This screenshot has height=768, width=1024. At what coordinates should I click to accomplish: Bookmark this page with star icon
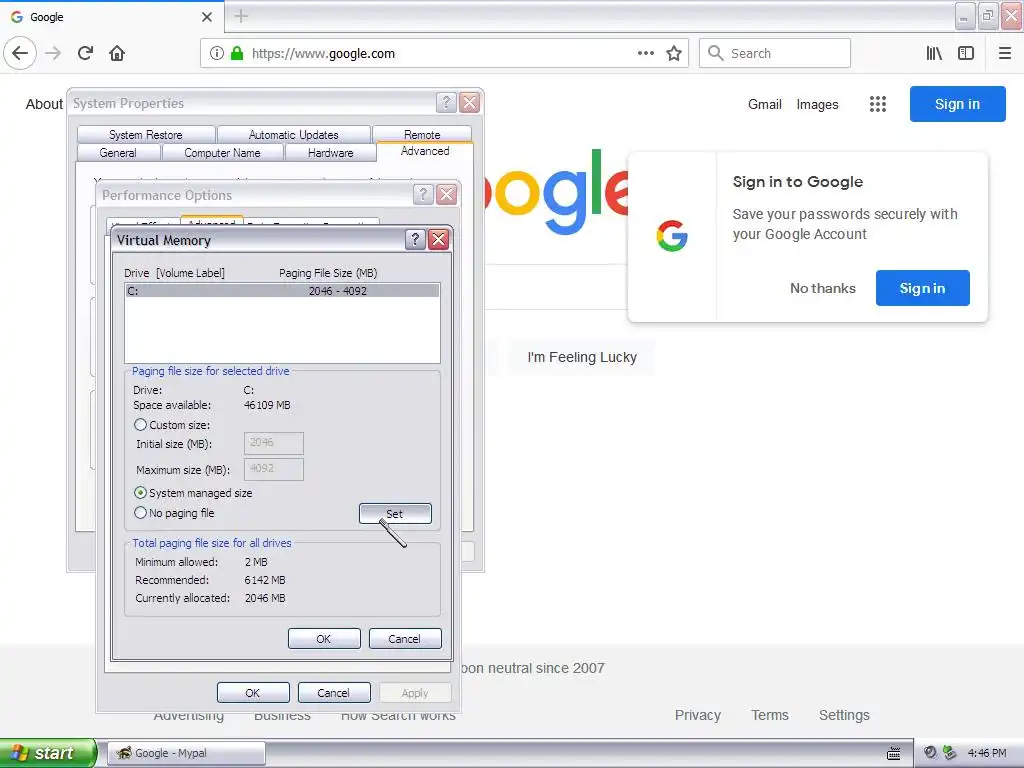(674, 53)
